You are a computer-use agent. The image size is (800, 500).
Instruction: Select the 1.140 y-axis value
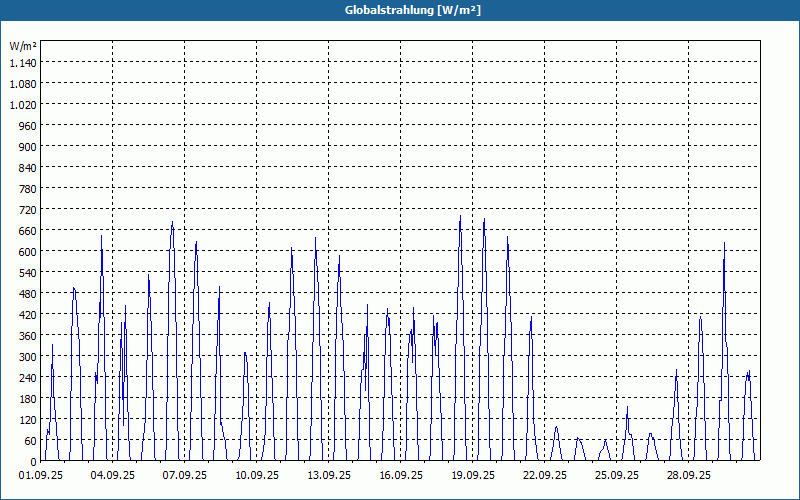tap(23, 62)
